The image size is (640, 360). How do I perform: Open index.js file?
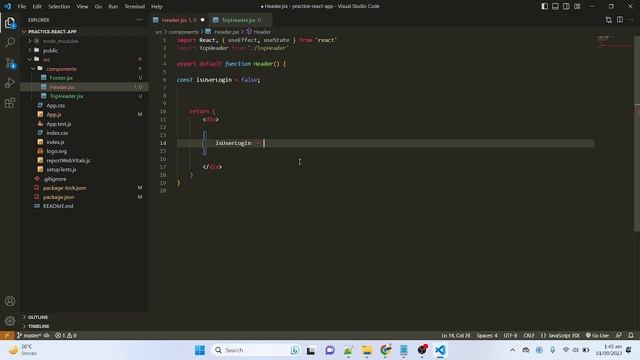coord(55,142)
